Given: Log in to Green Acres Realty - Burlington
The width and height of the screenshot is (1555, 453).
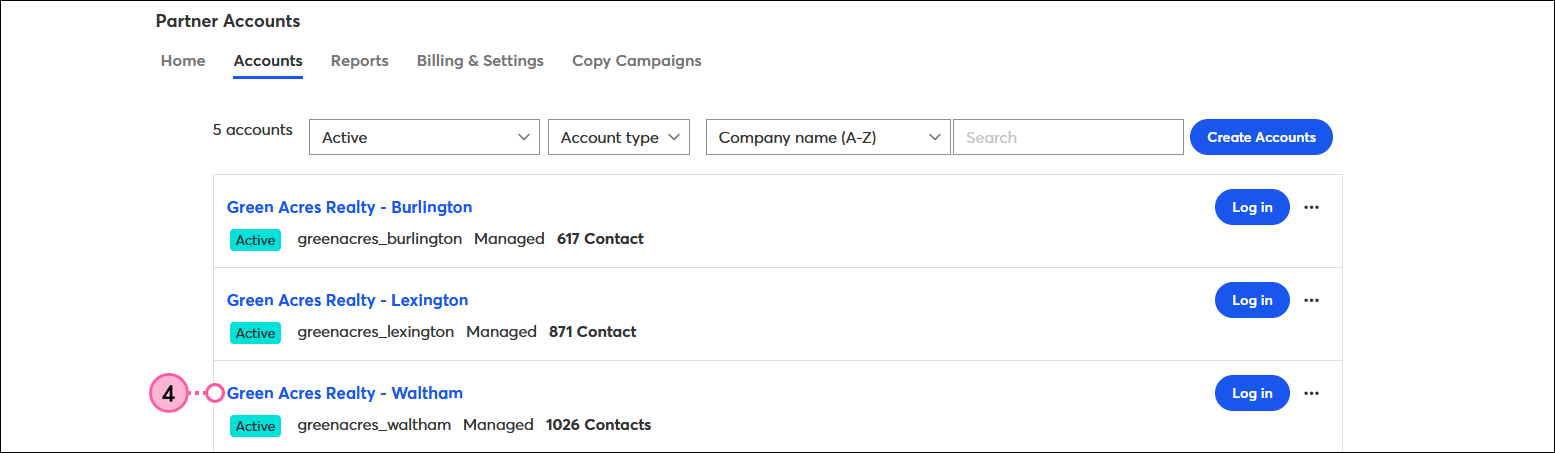Looking at the screenshot, I should click(x=1252, y=207).
